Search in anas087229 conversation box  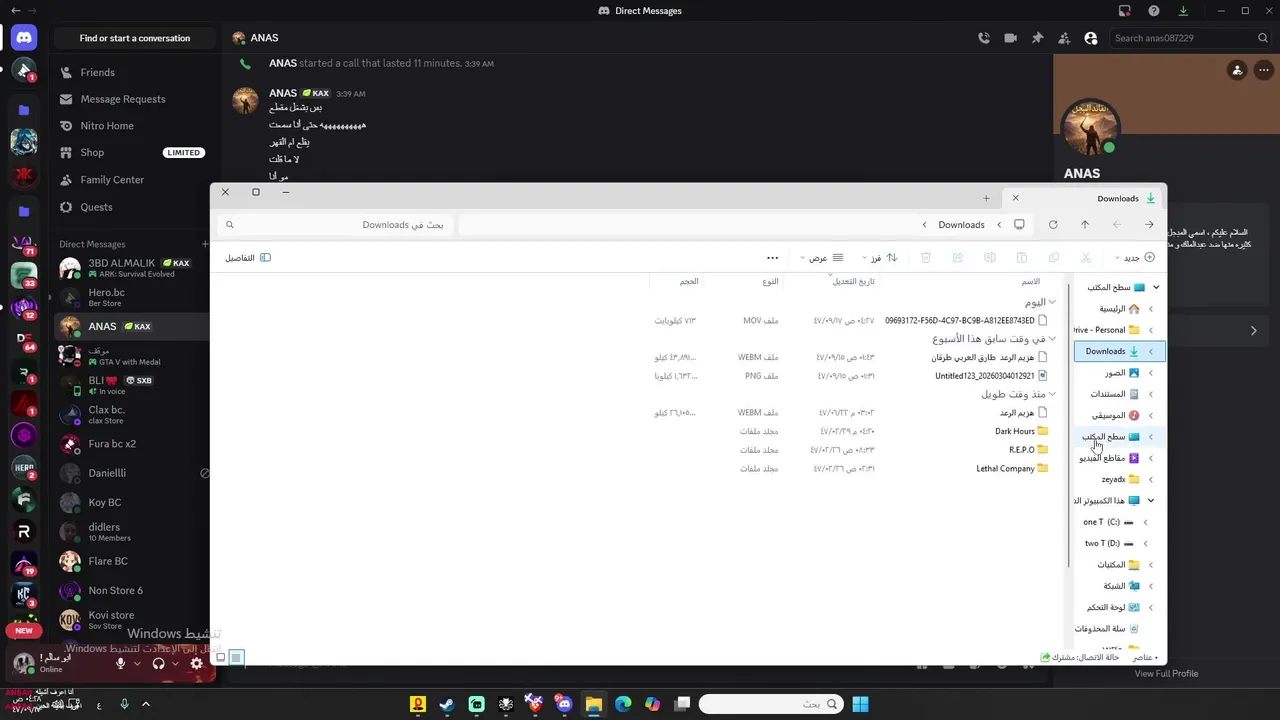coord(1190,38)
